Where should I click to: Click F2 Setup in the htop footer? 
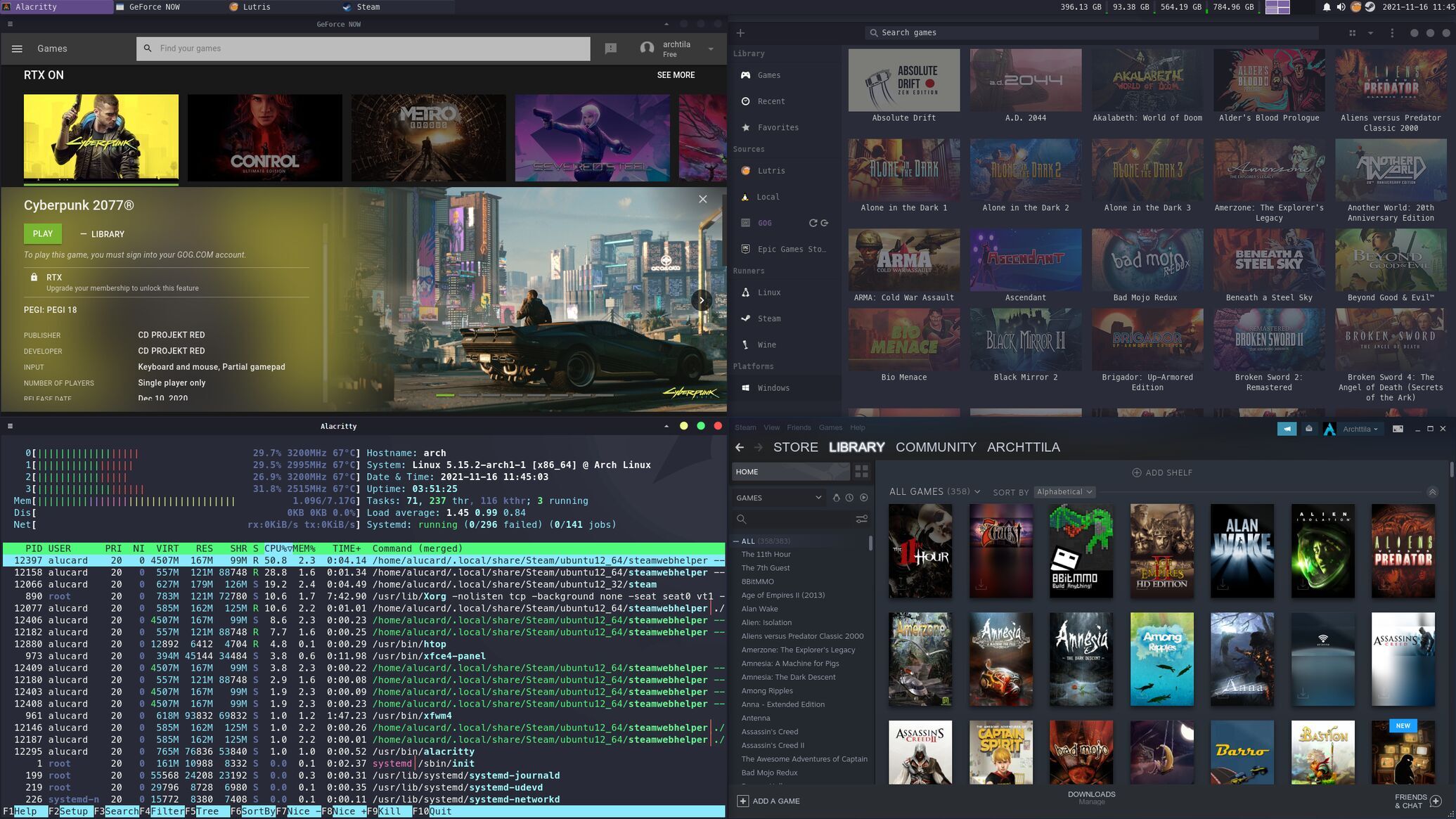pyautogui.click(x=70, y=811)
